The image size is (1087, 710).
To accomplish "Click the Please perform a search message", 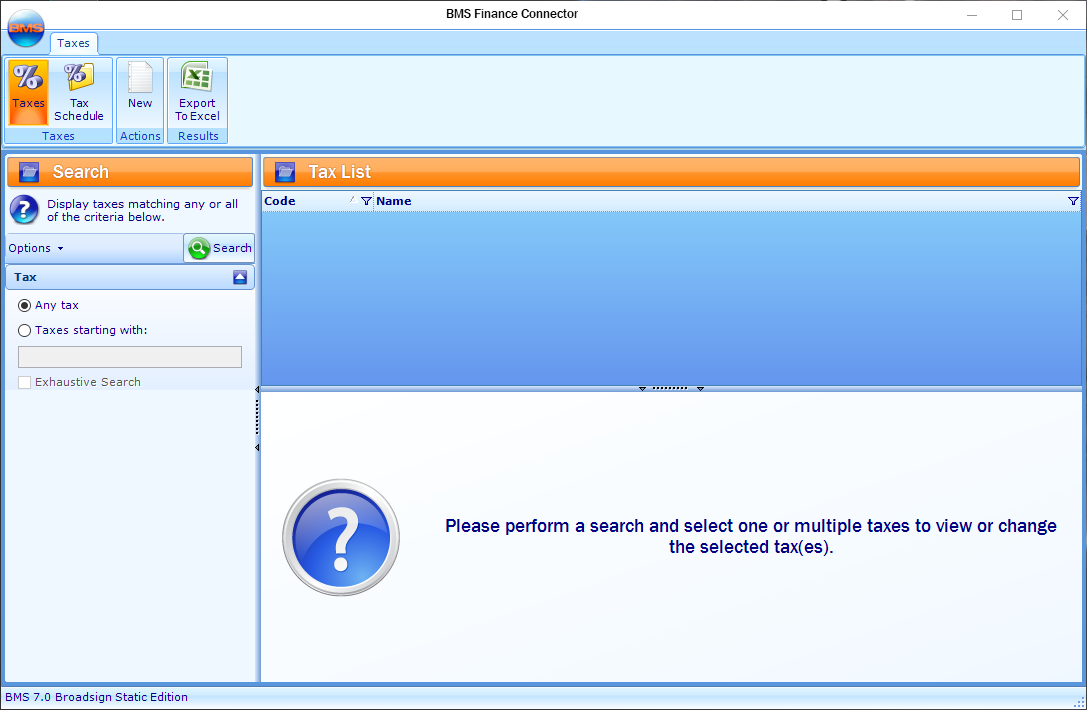I will point(751,536).
